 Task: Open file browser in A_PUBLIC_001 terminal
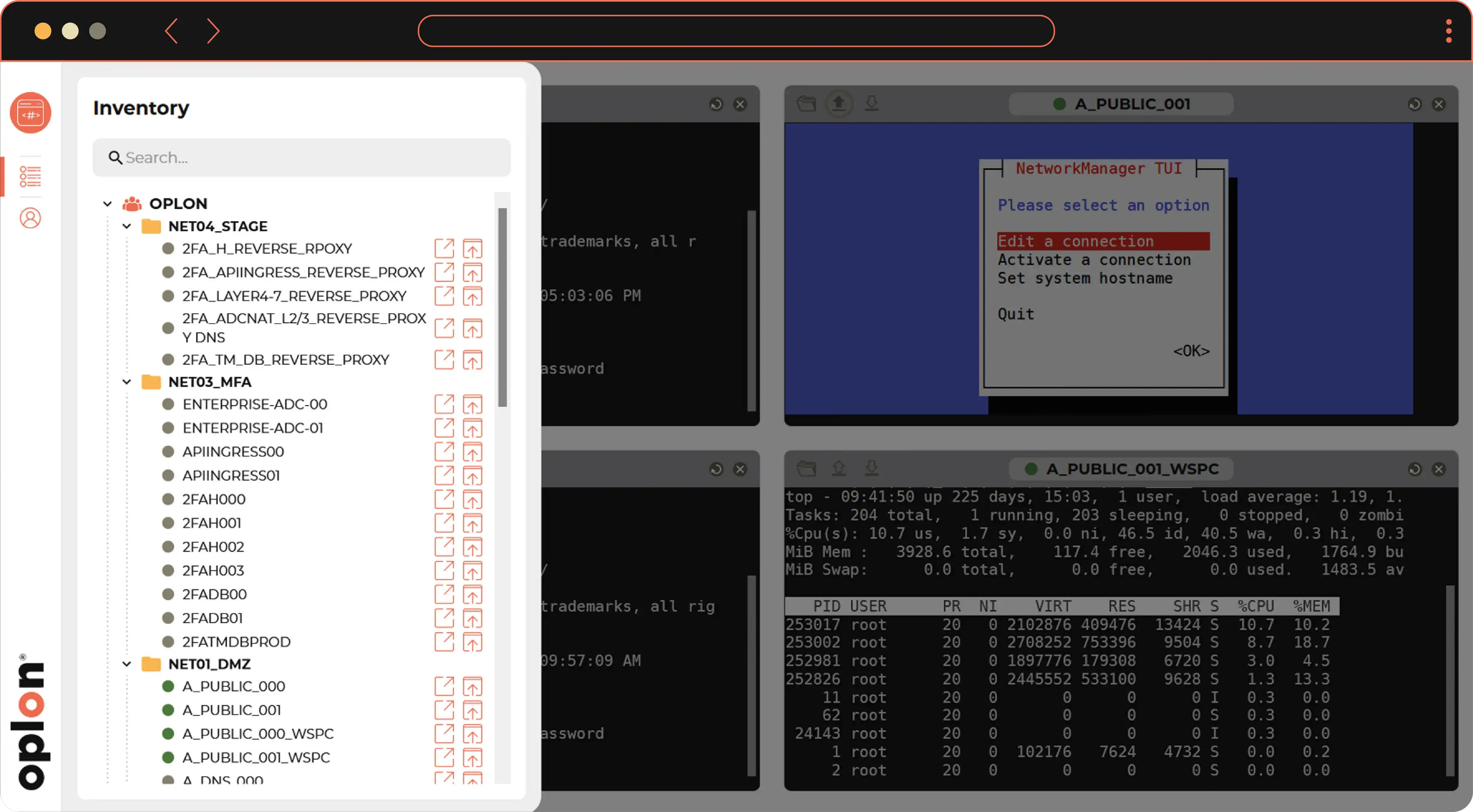[806, 103]
